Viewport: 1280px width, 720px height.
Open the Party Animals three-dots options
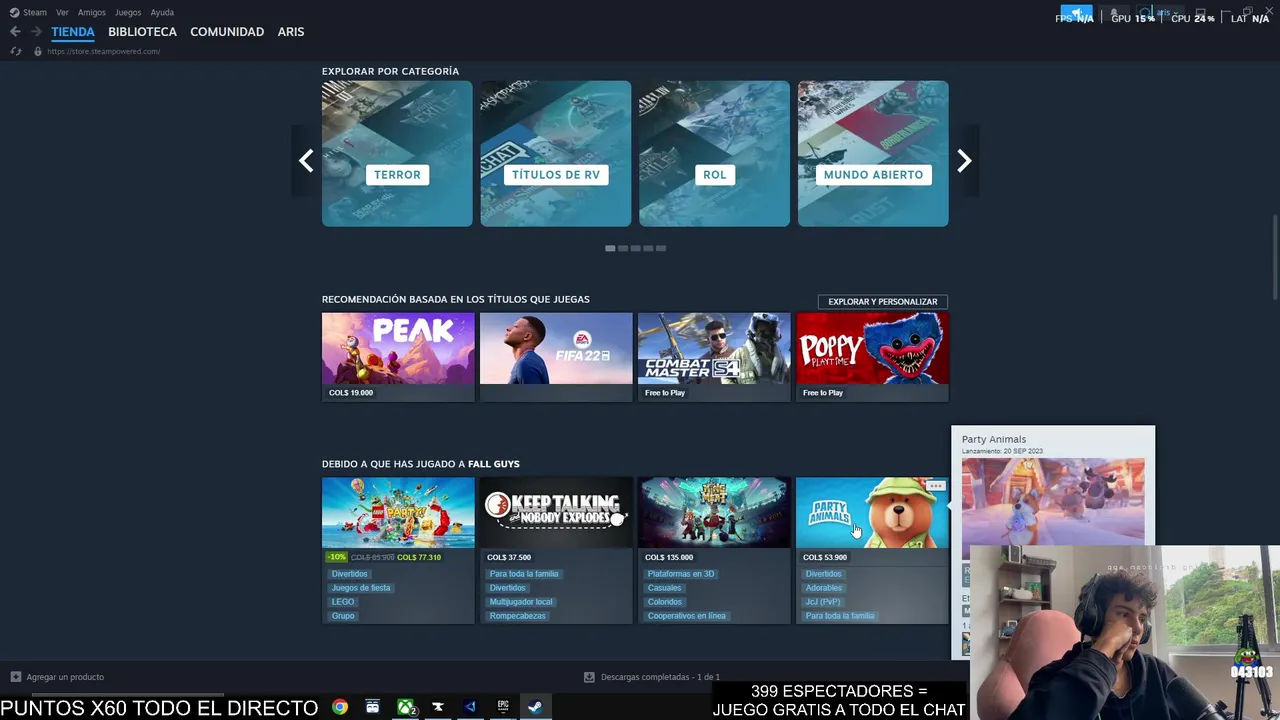pyautogui.click(x=935, y=486)
